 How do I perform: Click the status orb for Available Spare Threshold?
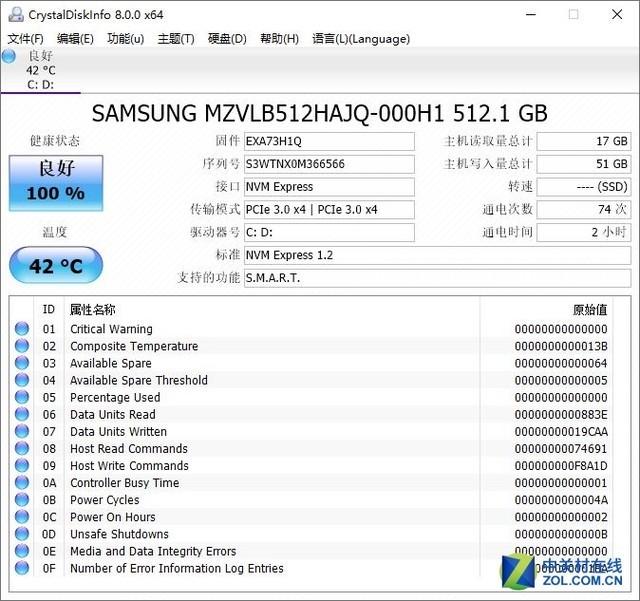22,380
